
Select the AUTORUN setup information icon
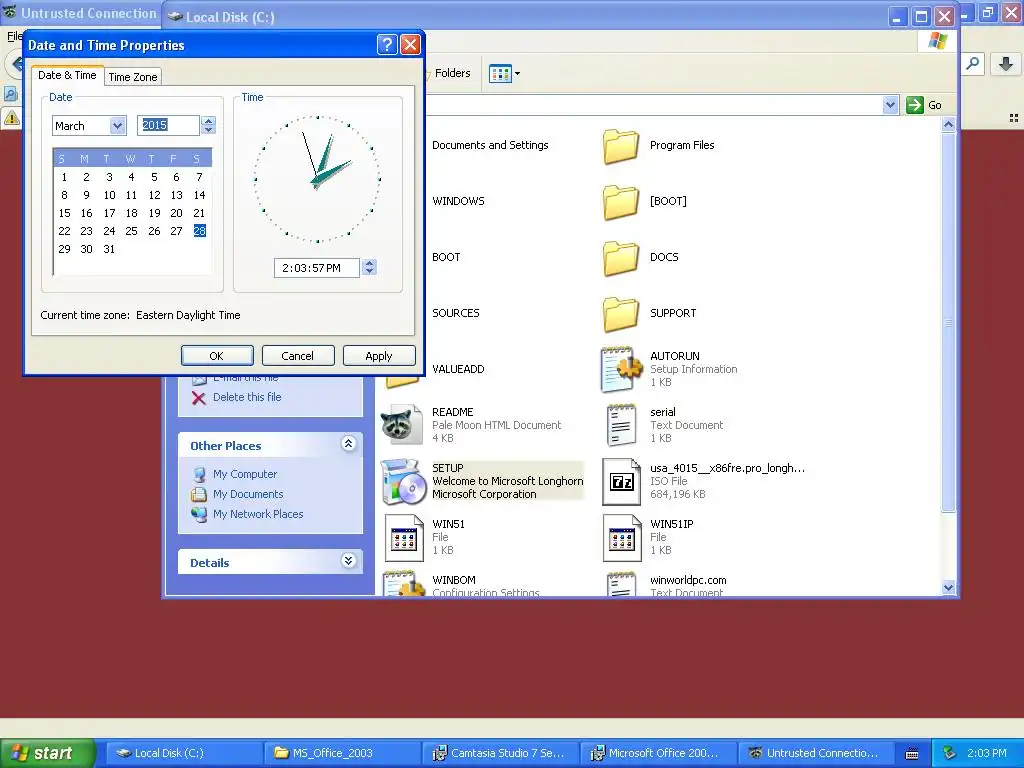pos(620,370)
